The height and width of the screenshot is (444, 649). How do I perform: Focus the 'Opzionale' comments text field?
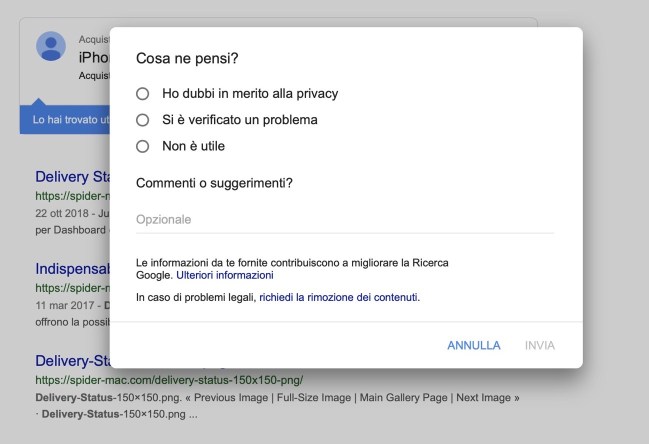345,220
